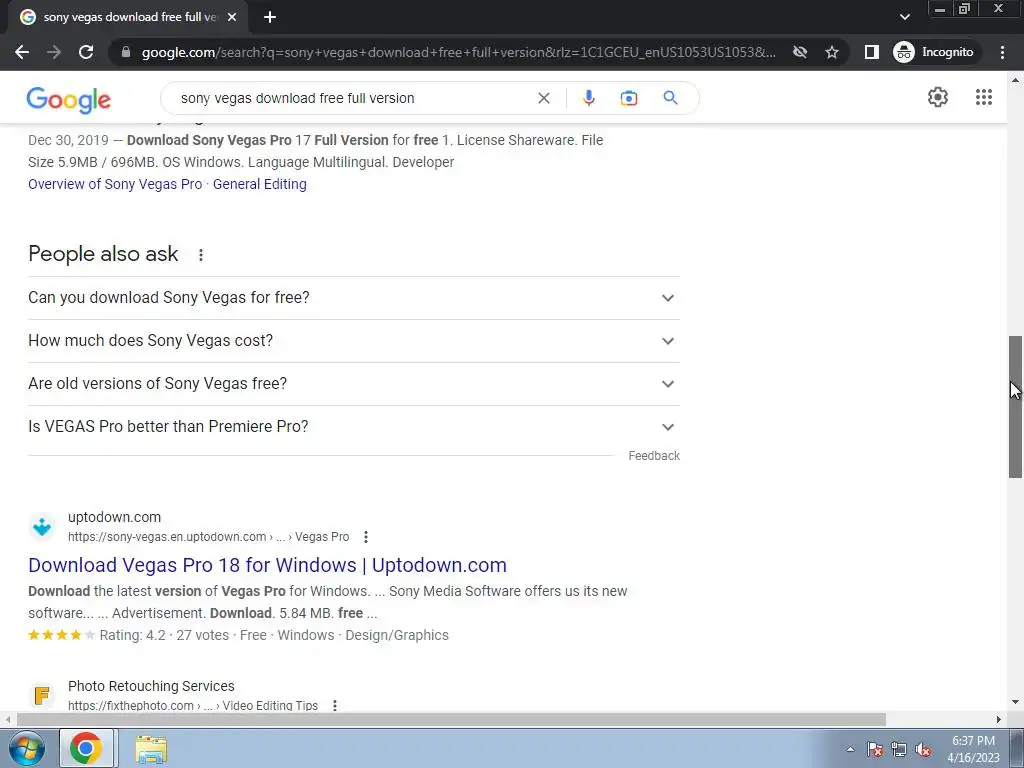This screenshot has height=768, width=1024.
Task: Open the side panel icon
Action: click(872, 52)
